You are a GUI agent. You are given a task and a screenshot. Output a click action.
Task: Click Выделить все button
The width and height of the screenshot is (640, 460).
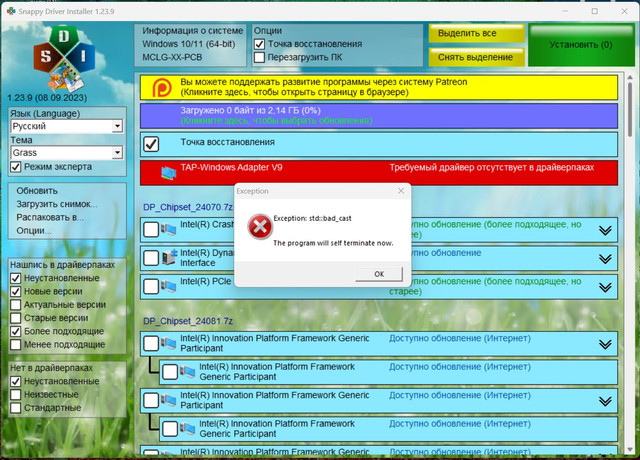click(x=476, y=33)
